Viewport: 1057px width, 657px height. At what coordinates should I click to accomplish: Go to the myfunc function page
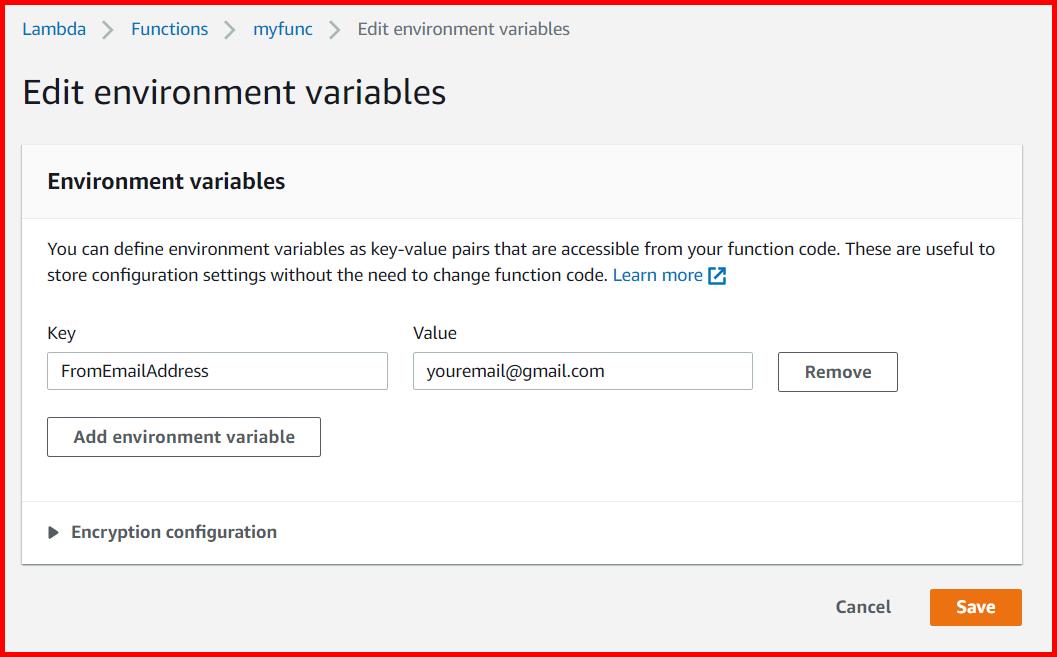(x=283, y=29)
